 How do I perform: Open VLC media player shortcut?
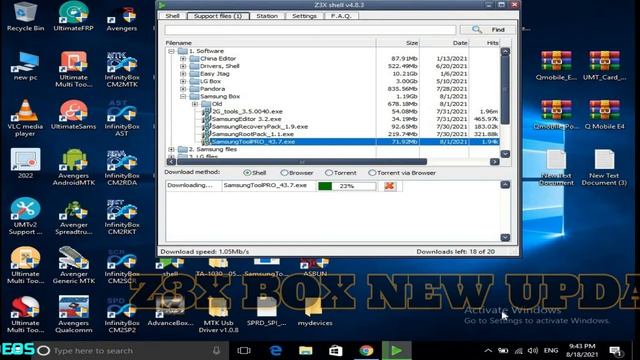pyautogui.click(x=25, y=118)
